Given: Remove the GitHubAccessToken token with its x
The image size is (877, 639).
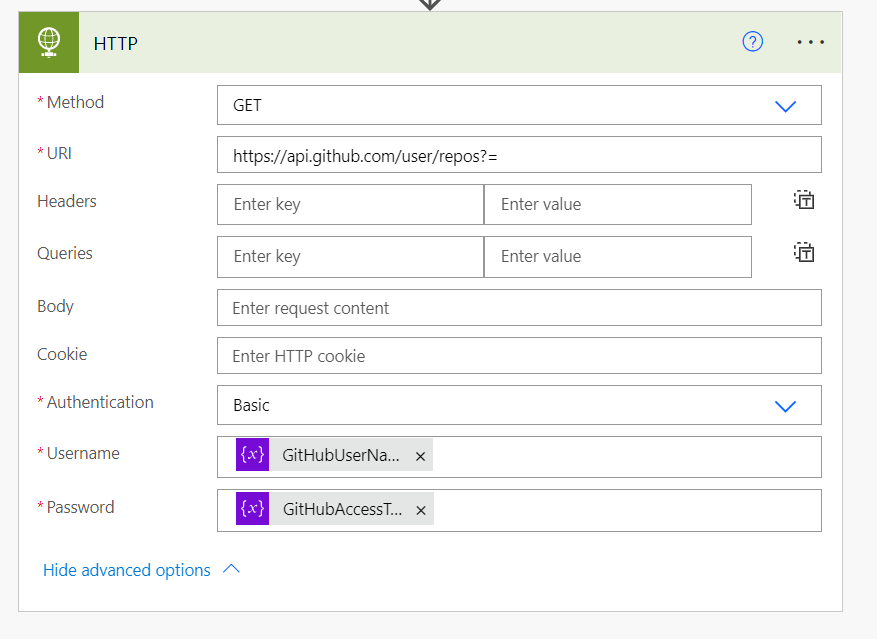Looking at the screenshot, I should click(420, 509).
